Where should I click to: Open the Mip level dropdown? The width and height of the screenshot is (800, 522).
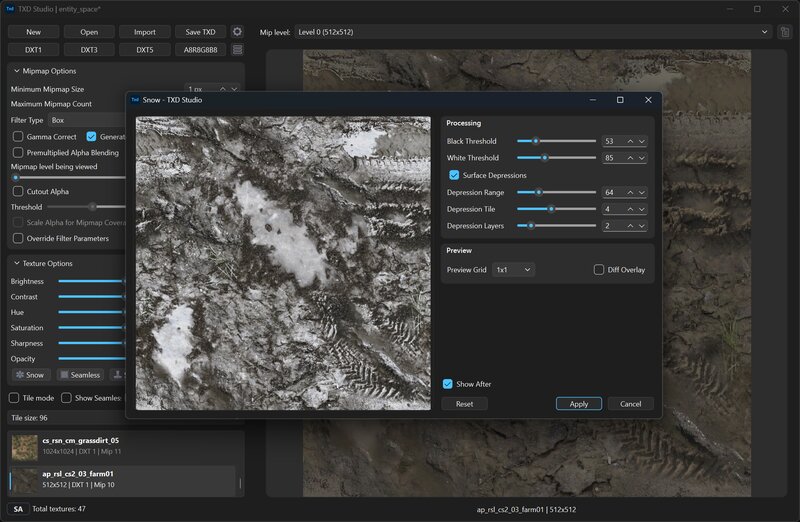tap(532, 32)
